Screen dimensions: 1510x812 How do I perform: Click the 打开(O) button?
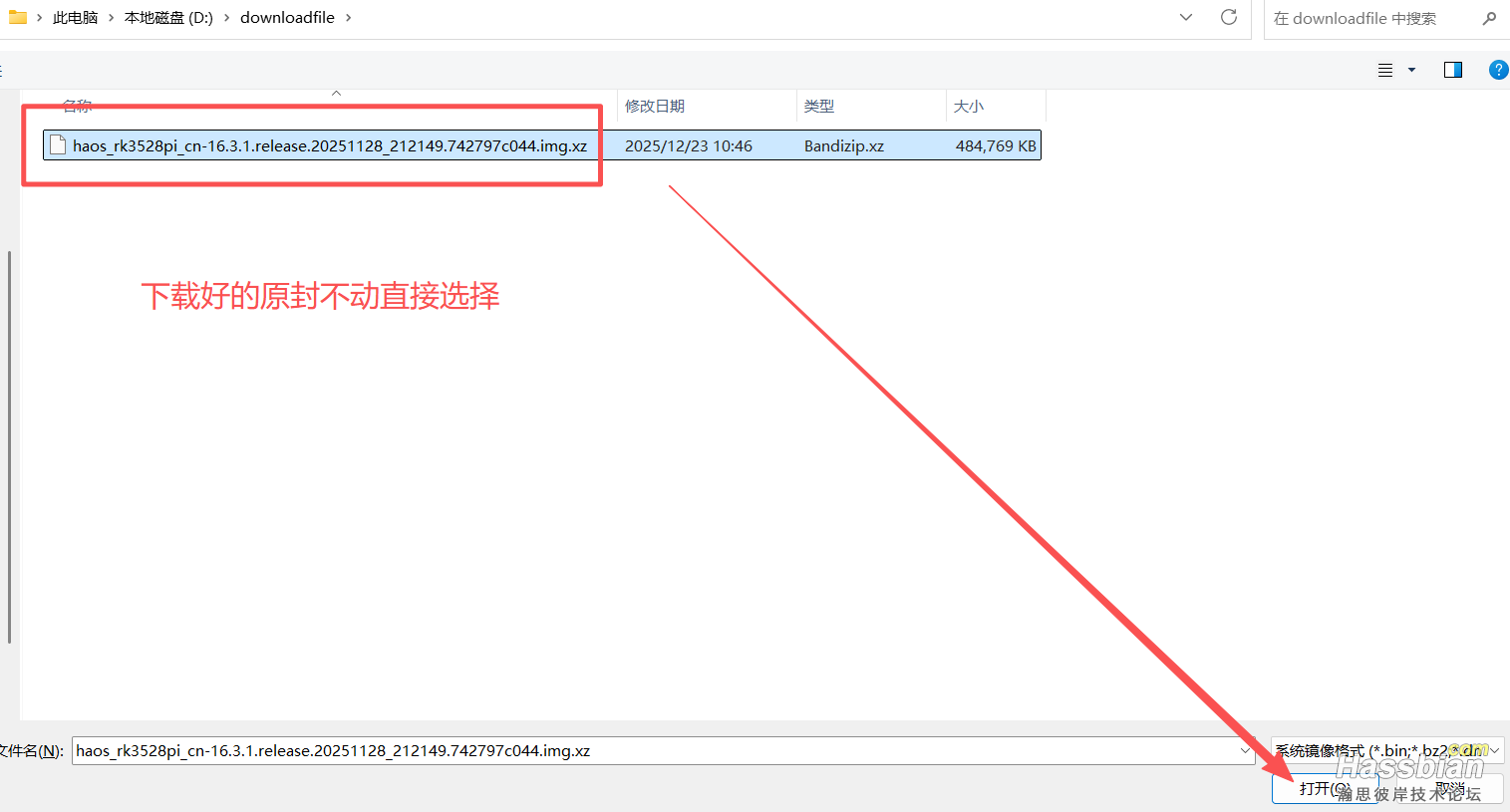point(1324,788)
